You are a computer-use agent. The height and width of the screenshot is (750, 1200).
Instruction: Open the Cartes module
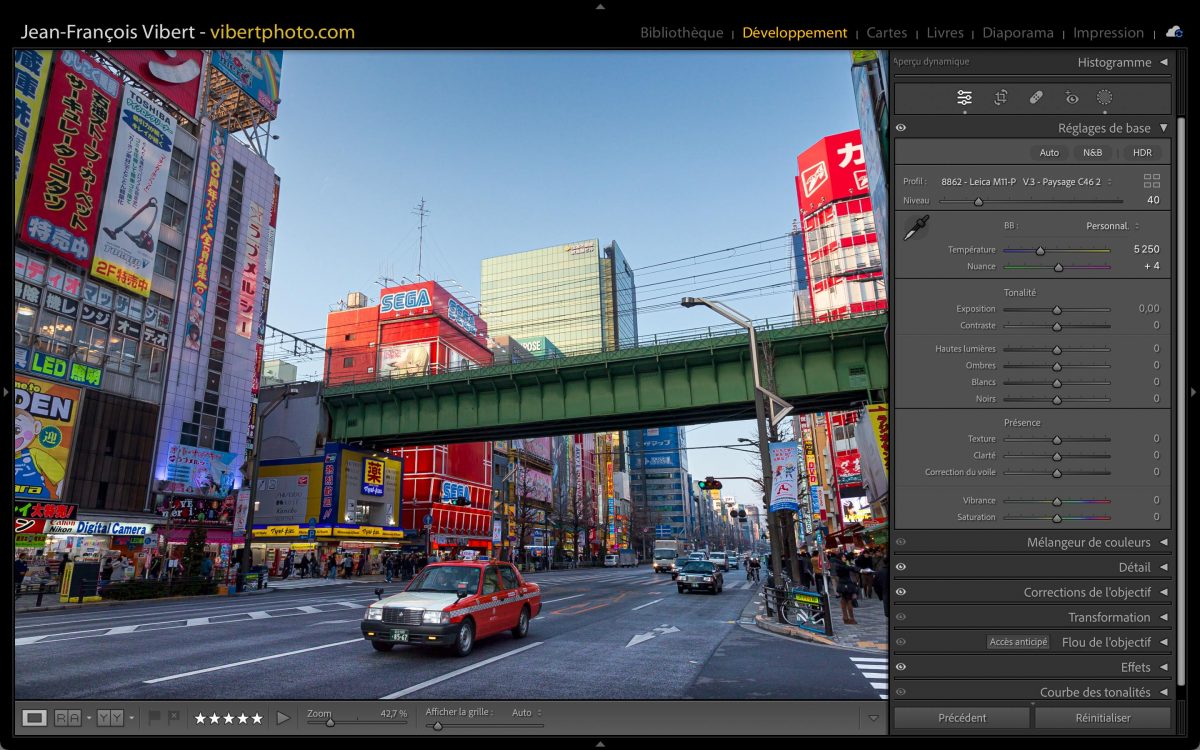point(886,33)
